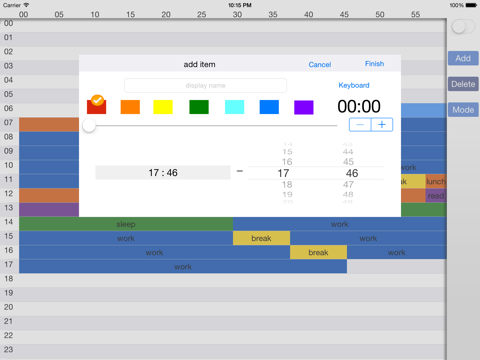The width and height of the screenshot is (480, 360).
Task: Tap minute 44 in the picker
Action: [x=348, y=152]
